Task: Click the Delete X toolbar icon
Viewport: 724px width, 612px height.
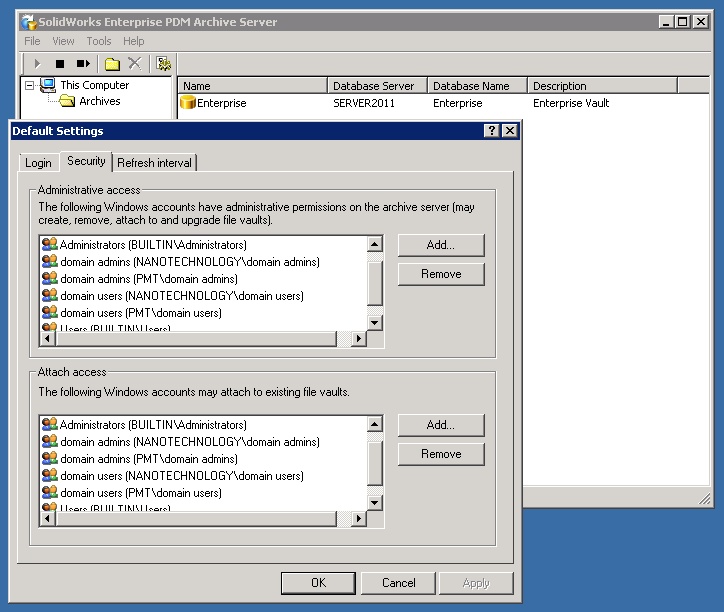Action: tap(135, 63)
